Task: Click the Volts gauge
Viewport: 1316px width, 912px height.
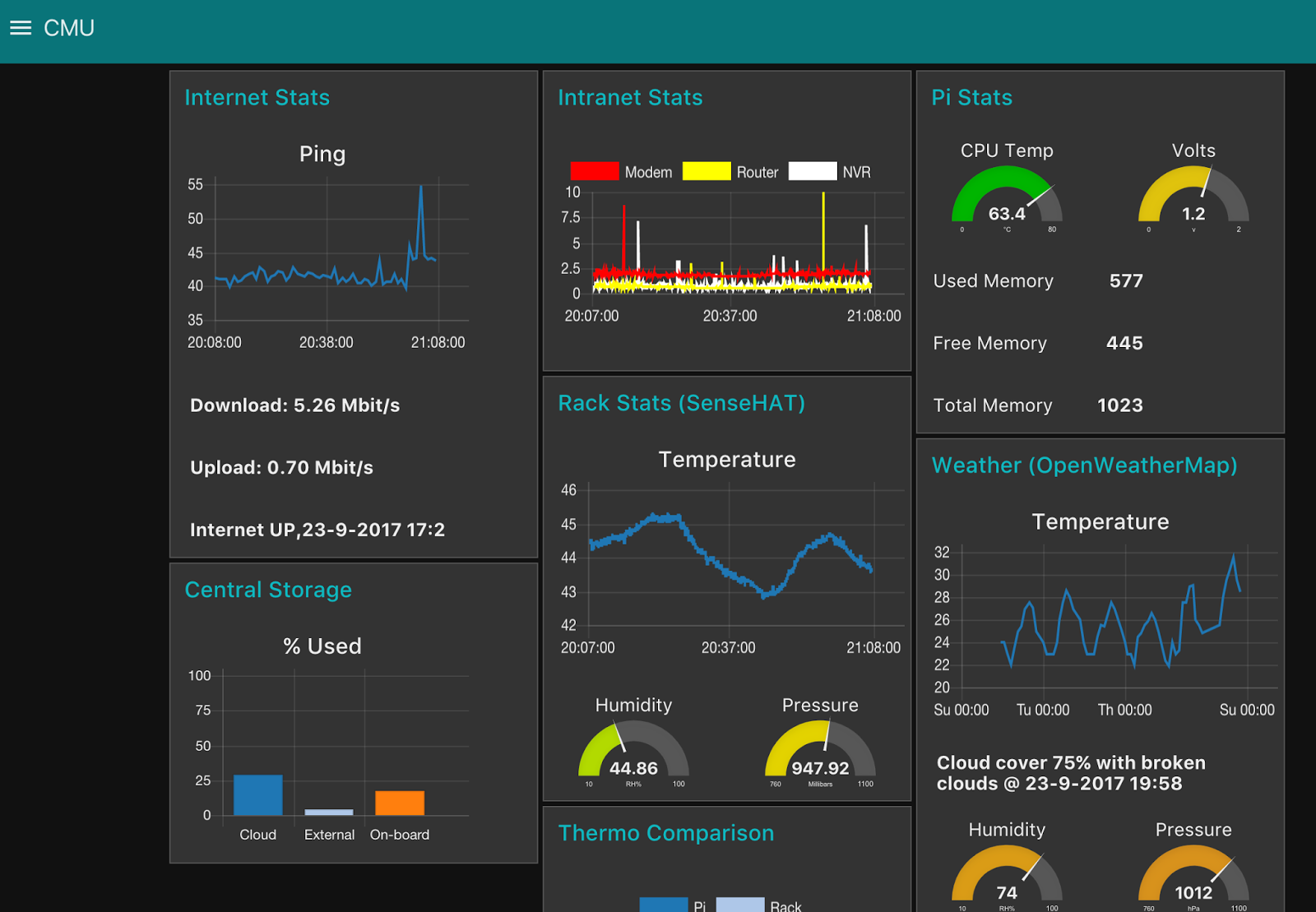Action: 1193,196
